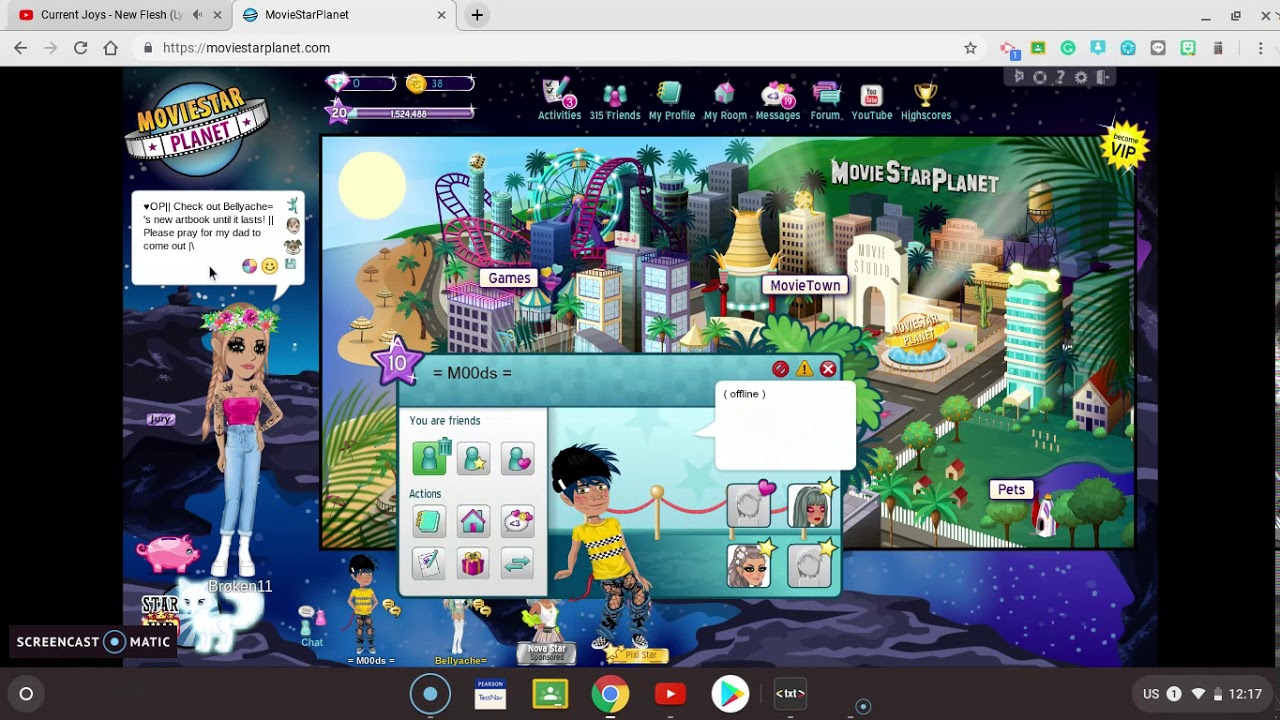Mute game sound via speaker icon
This screenshot has height=720, width=1280.
click(1019, 77)
